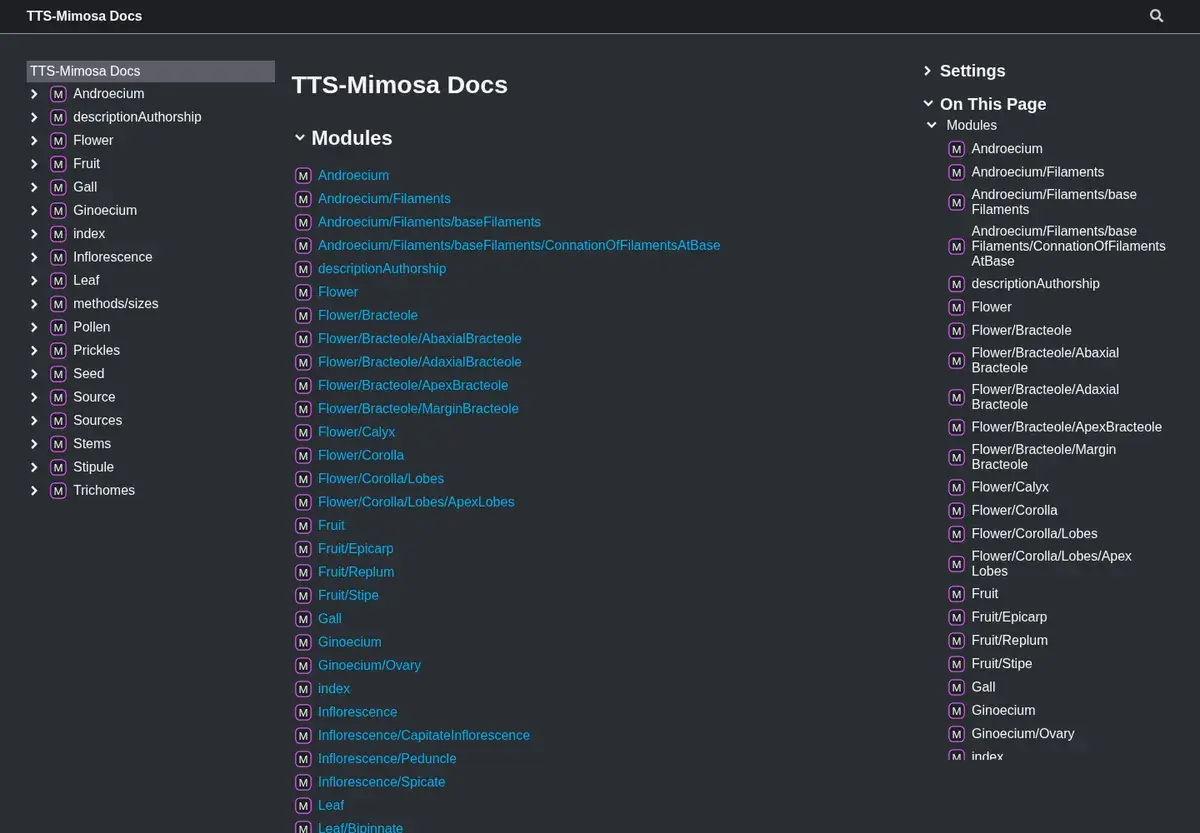Click module icon beside Trichomes in left sidebar
This screenshot has width=1200, height=833.
(58, 491)
